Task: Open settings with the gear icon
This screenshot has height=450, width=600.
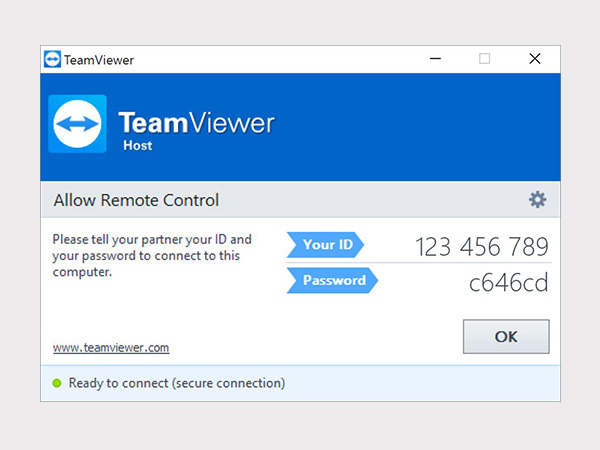Action: (537, 200)
